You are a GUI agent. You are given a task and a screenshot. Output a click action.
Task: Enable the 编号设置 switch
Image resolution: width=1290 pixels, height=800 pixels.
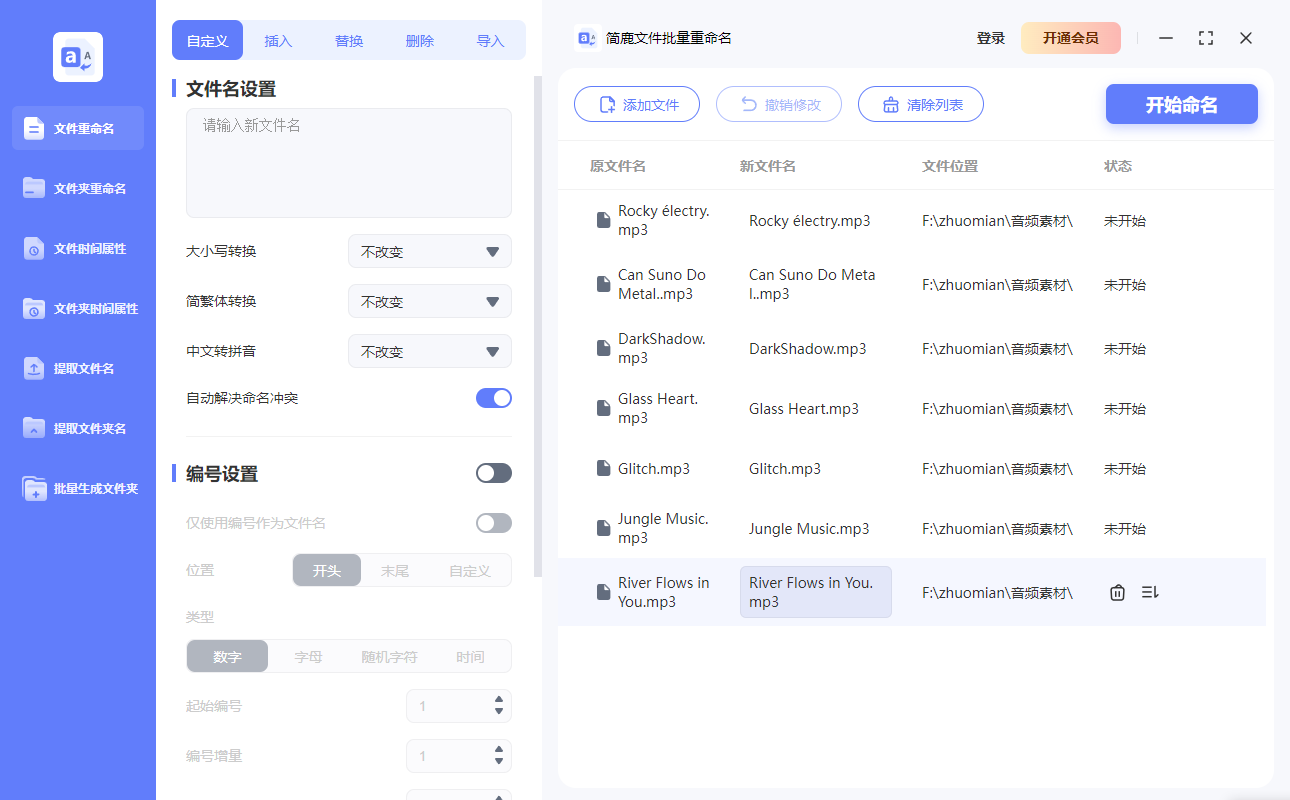coord(493,472)
